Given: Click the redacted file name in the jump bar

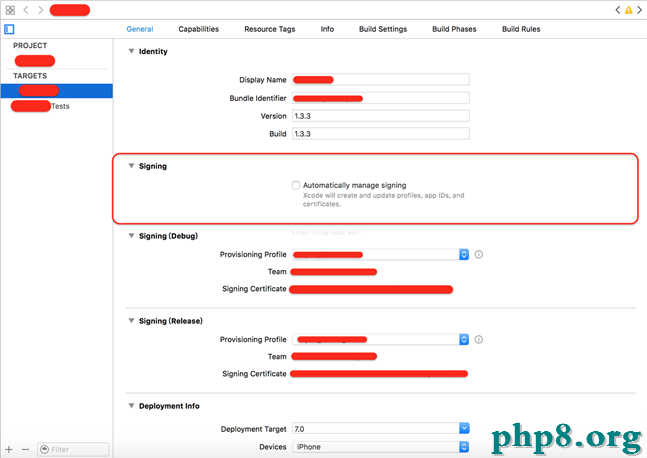Looking at the screenshot, I should pos(70,10).
